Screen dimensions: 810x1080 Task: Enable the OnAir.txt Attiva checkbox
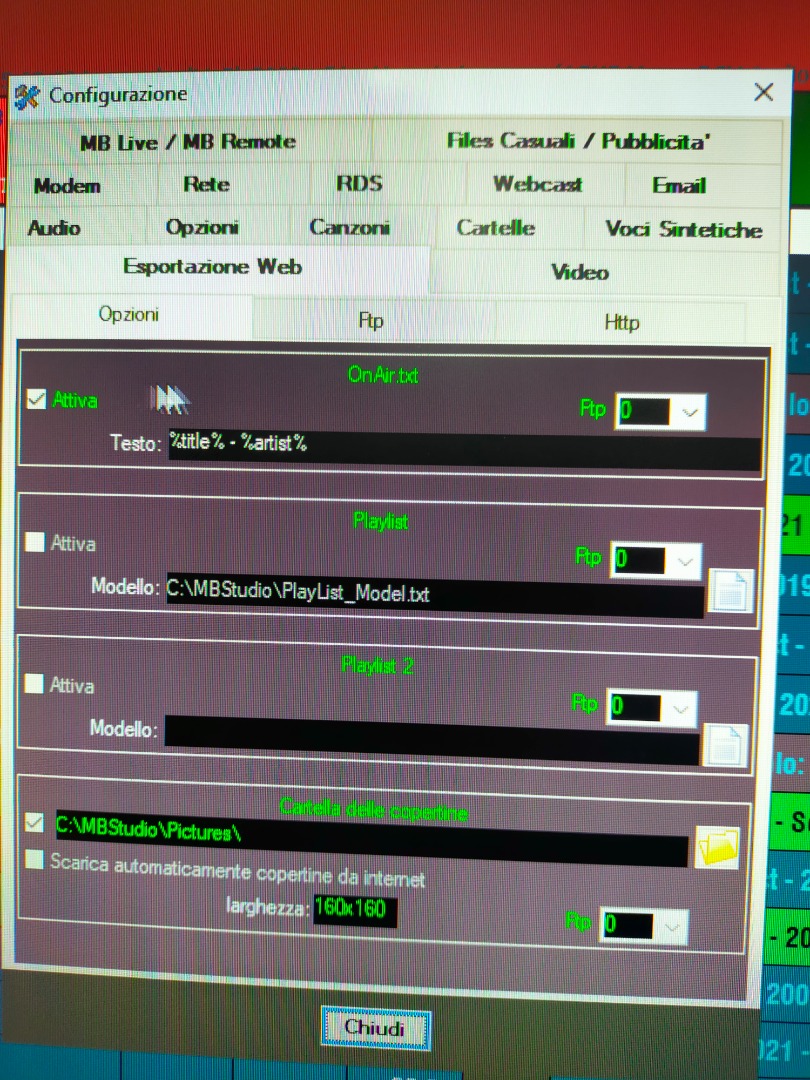(x=37, y=400)
